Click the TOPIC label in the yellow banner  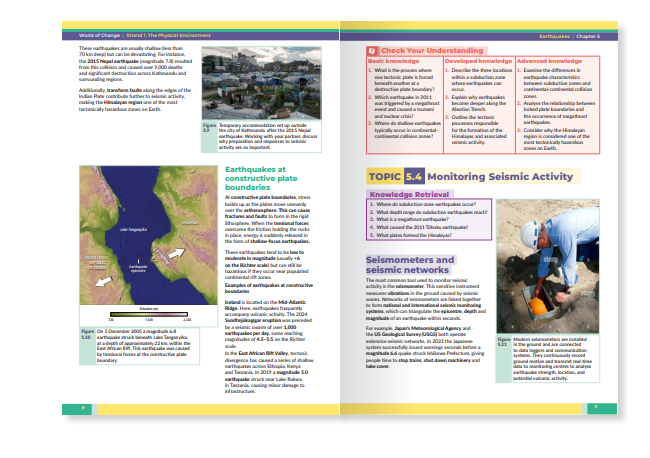[386, 176]
